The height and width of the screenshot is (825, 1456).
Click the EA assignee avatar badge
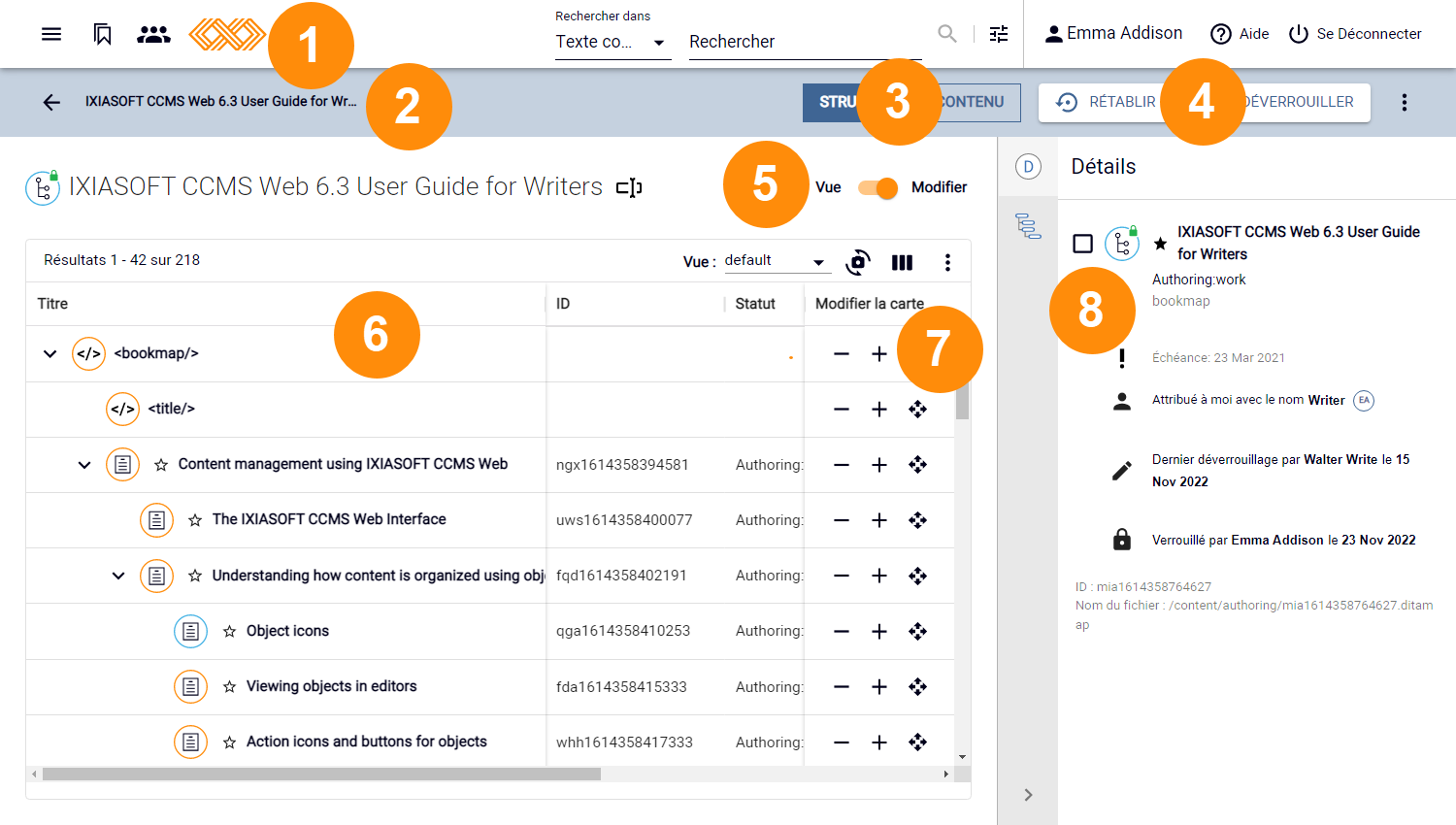click(x=1364, y=400)
